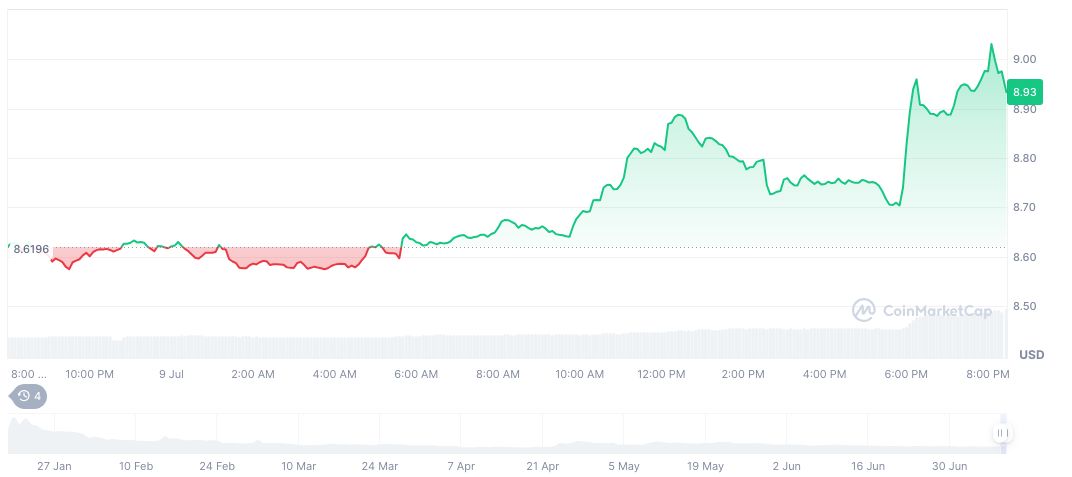Click the history events badge showing 4
This screenshot has width=1072, height=477.
pyautogui.click(x=29, y=396)
